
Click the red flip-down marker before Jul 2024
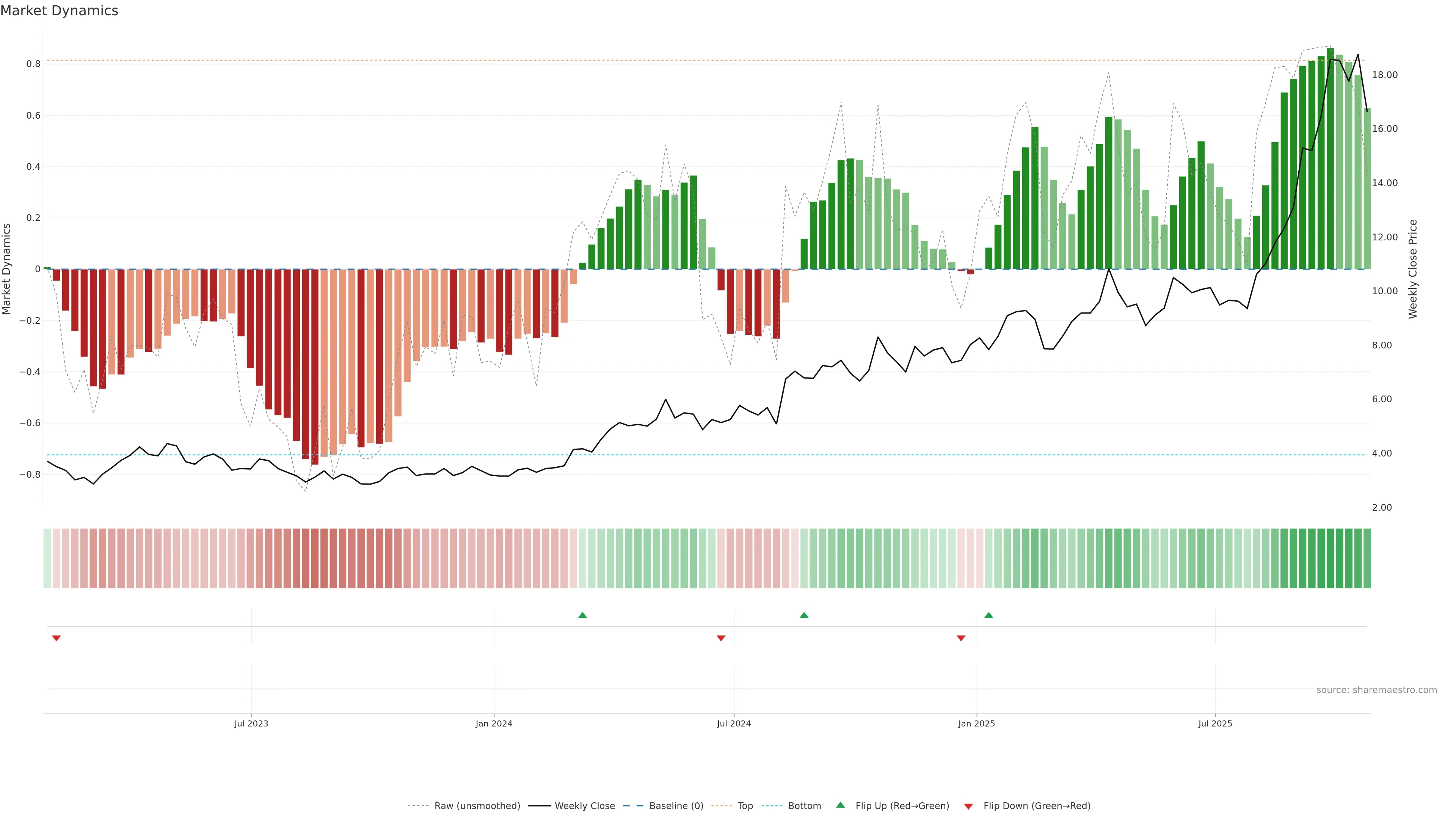[721, 638]
